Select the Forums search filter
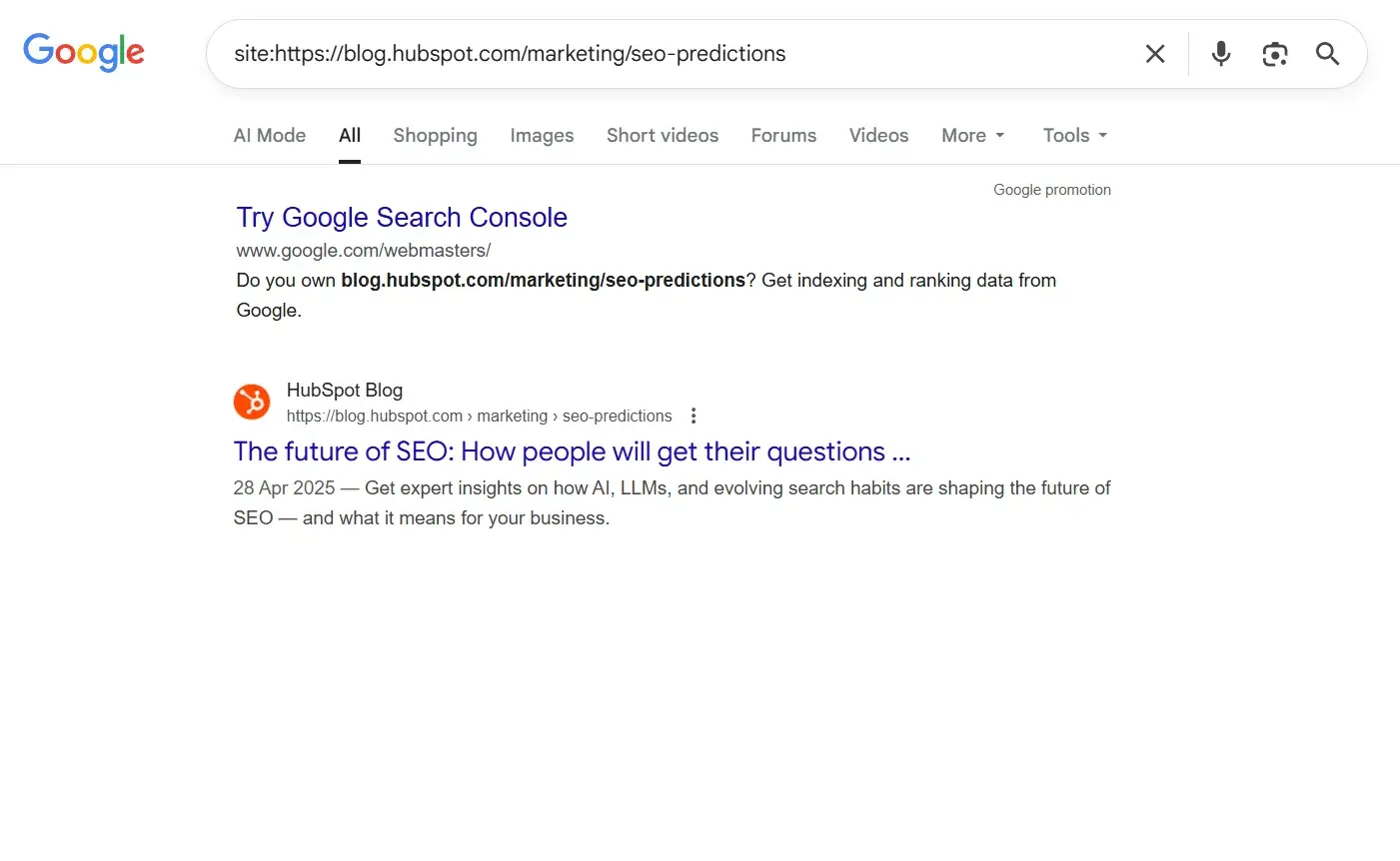This screenshot has width=1400, height=861. [783, 135]
